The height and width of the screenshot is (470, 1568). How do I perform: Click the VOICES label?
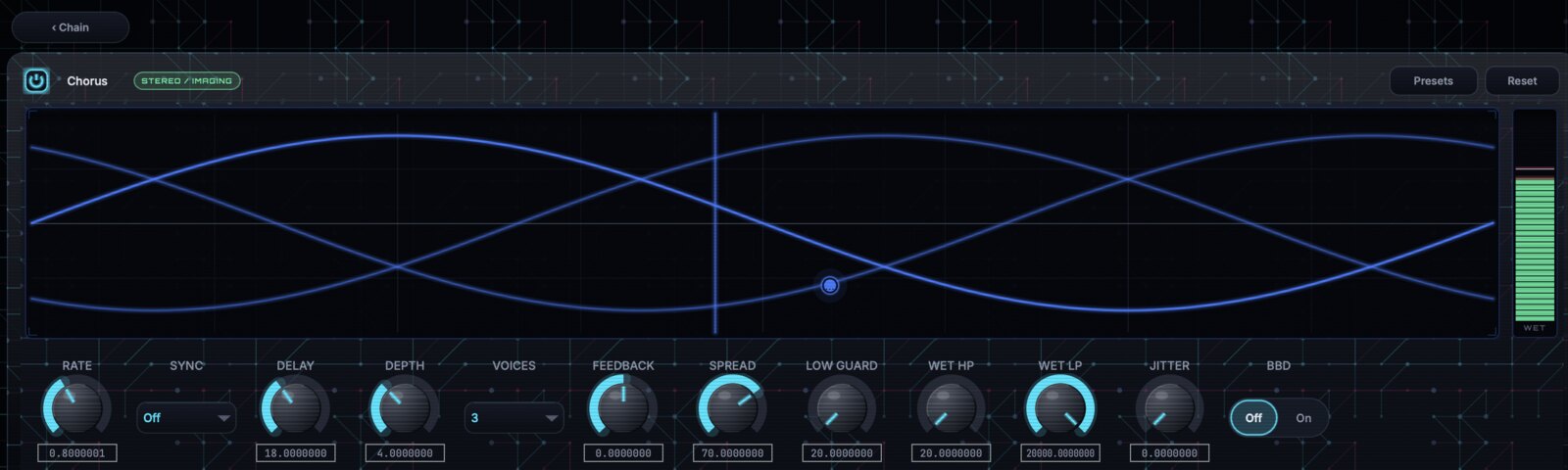[x=514, y=365]
